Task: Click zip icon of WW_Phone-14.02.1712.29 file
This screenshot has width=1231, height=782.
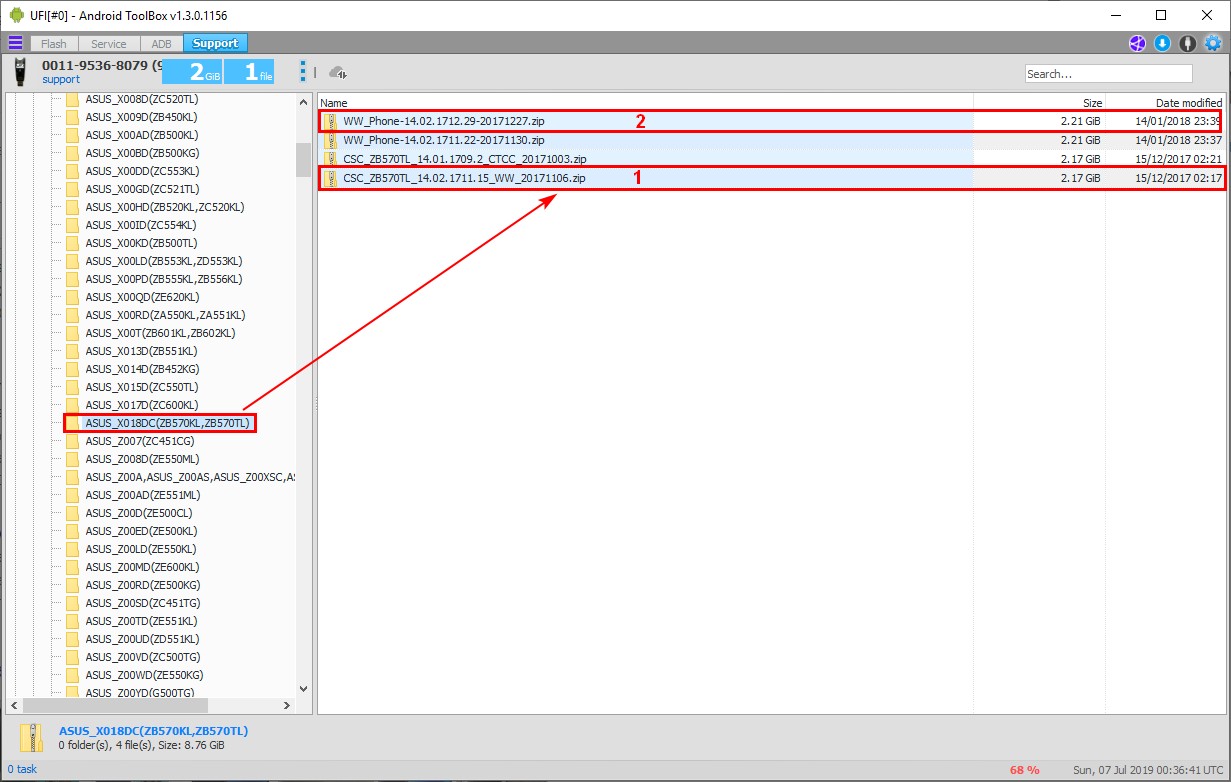Action: pos(331,121)
